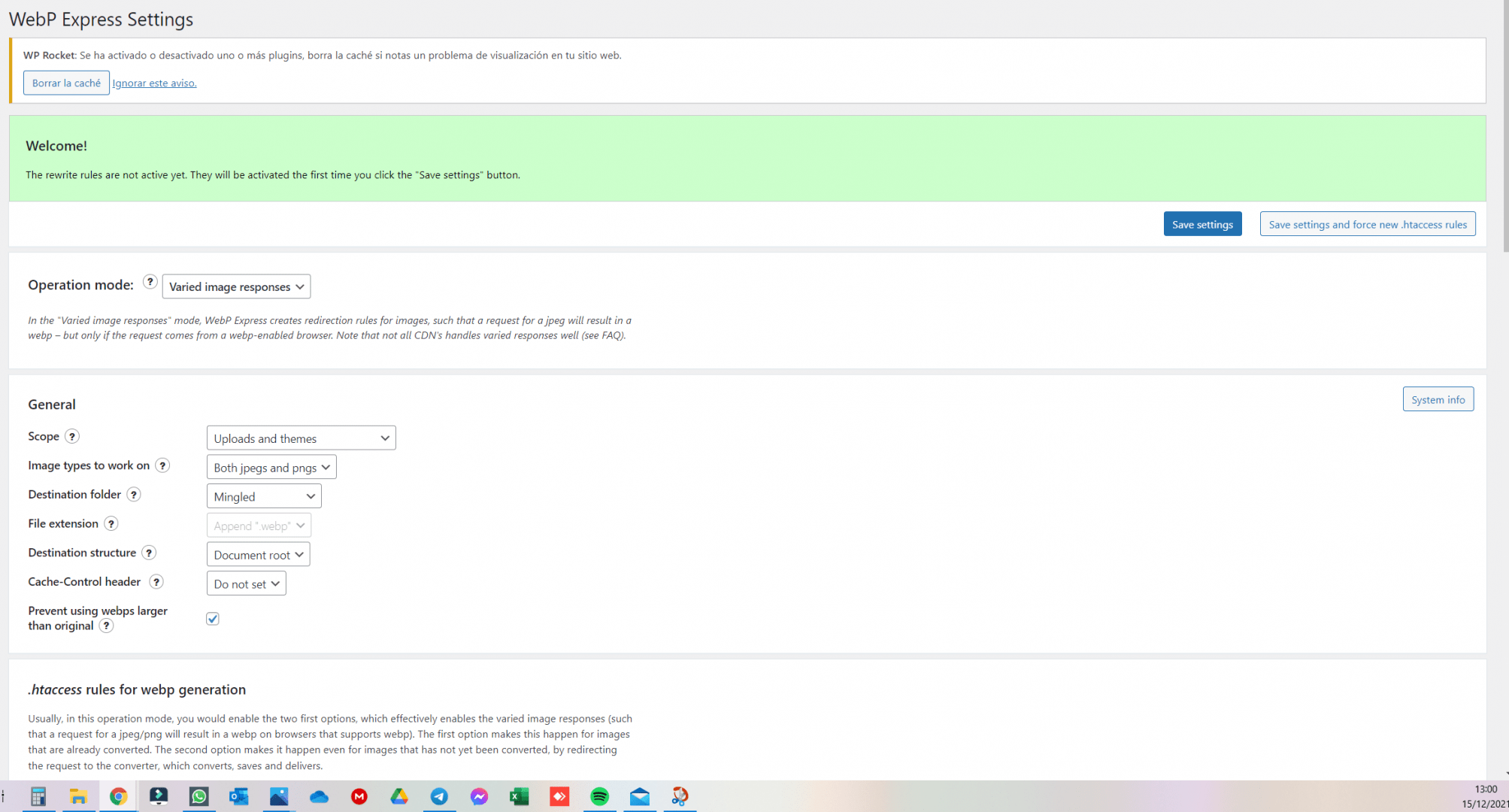
Task: Open Spotify from the taskbar
Action: coord(600,796)
